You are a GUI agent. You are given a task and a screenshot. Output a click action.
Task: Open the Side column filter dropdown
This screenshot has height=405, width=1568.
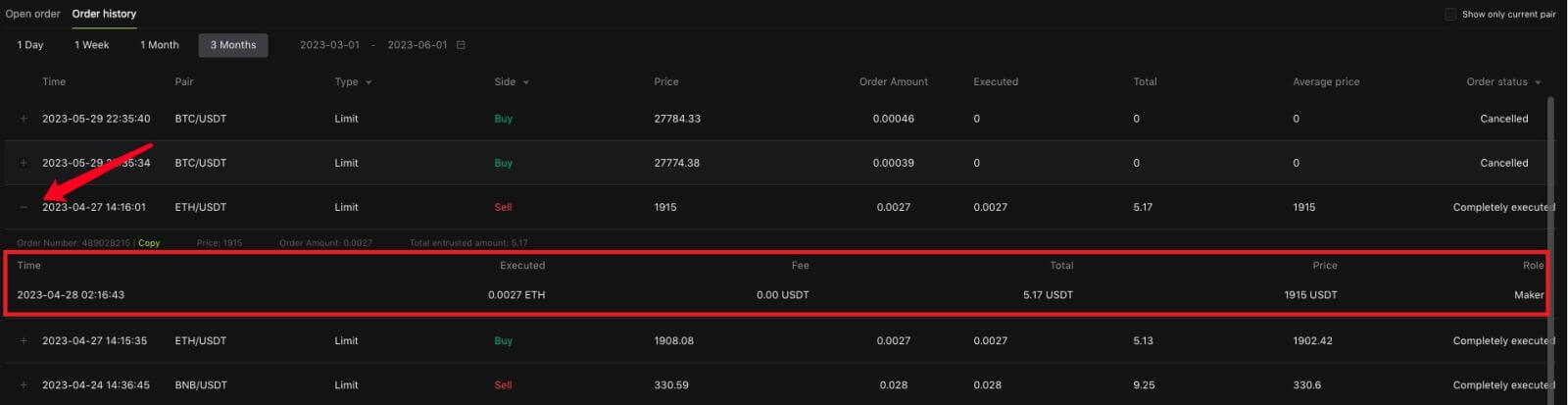click(x=526, y=82)
